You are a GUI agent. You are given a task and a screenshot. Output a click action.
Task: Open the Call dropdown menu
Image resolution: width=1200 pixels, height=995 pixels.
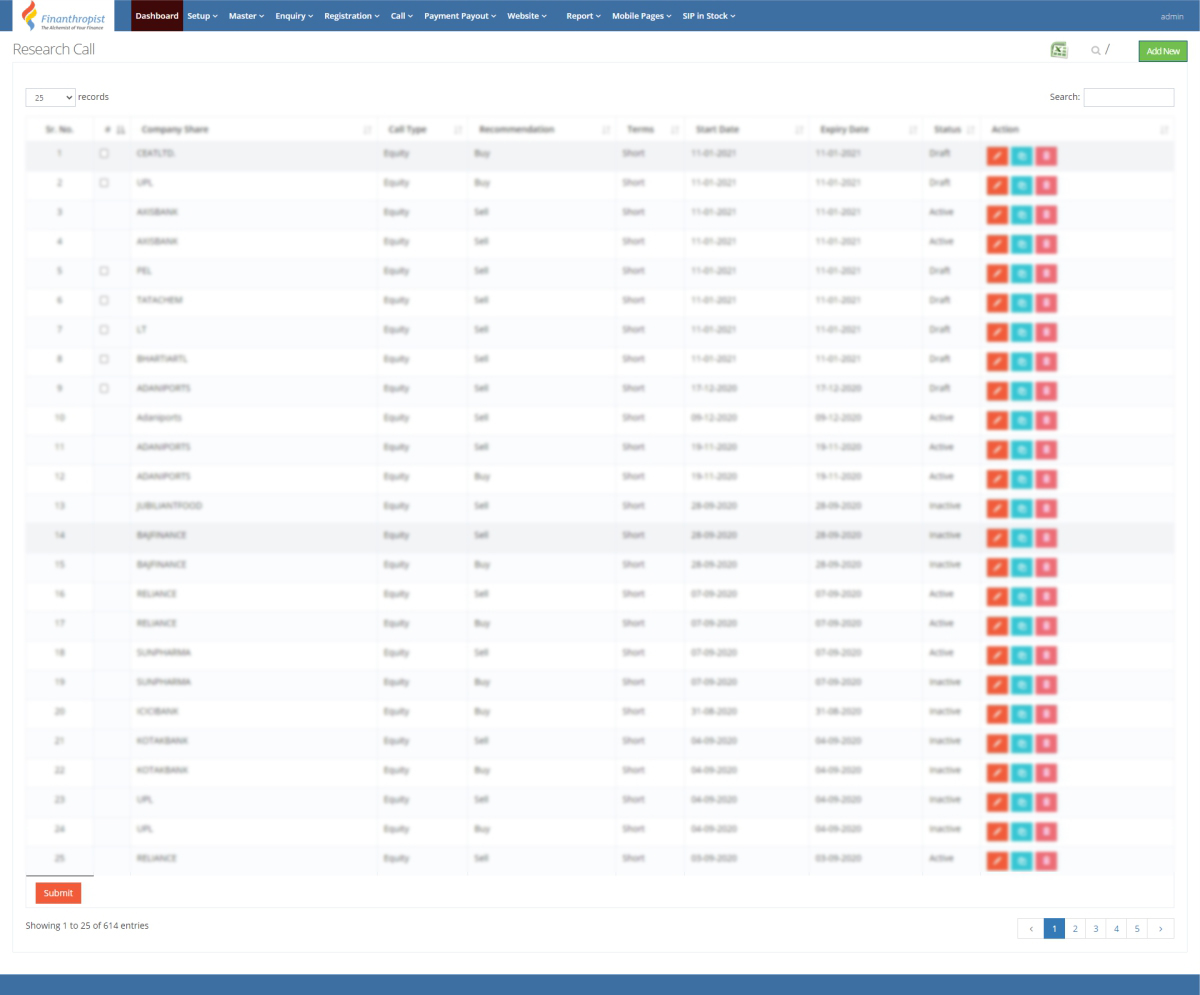402,16
